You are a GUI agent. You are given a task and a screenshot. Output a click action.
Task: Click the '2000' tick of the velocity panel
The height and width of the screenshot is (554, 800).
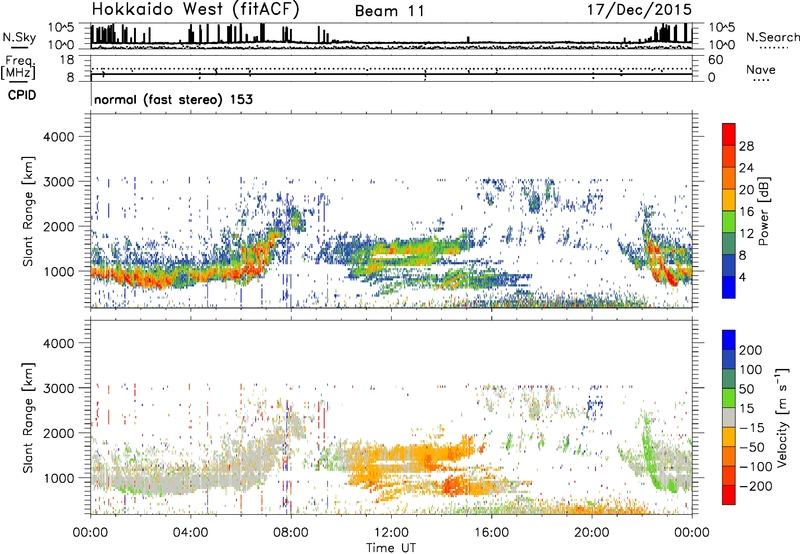[x=59, y=433]
